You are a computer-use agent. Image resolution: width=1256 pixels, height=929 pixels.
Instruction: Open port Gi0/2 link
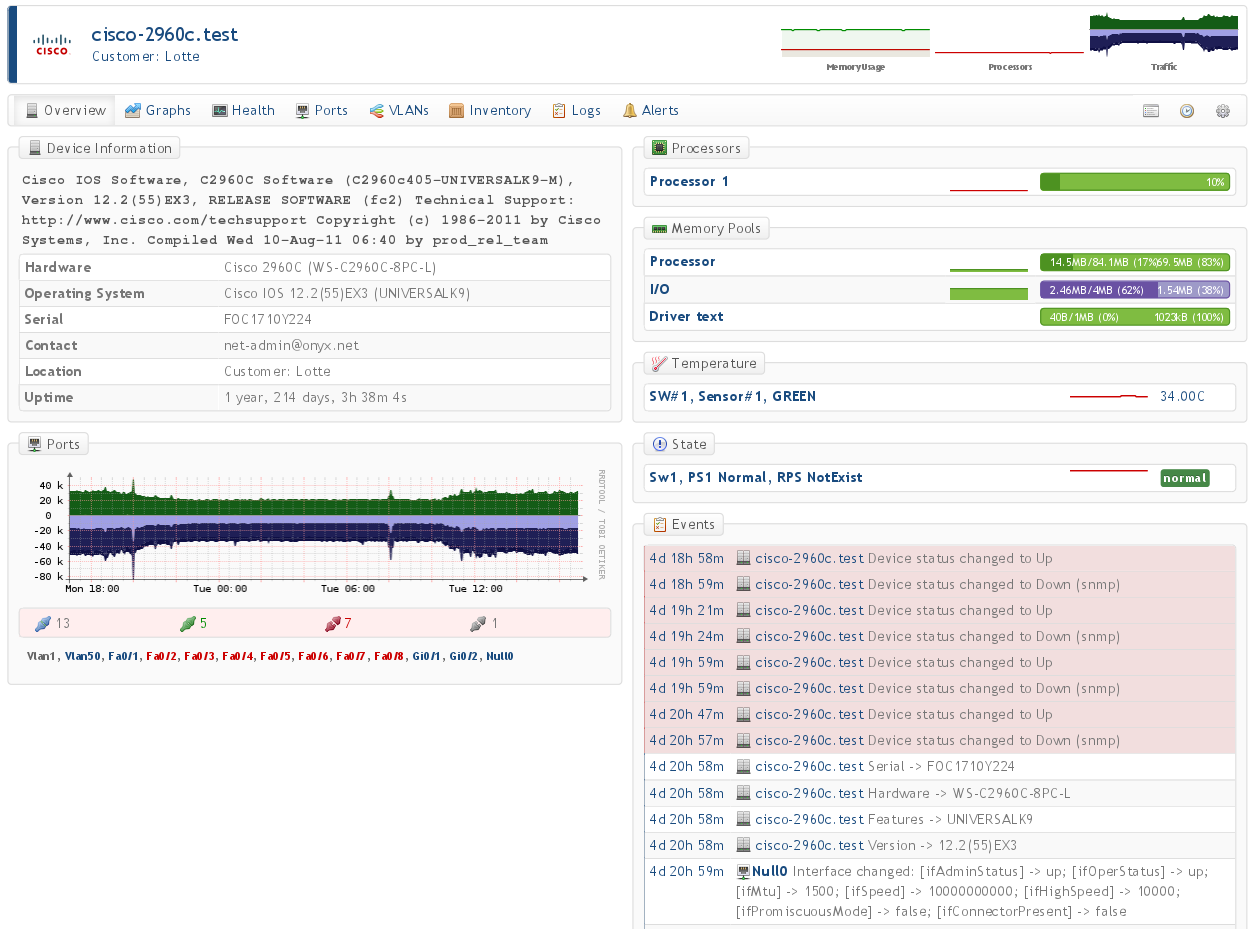(464, 656)
